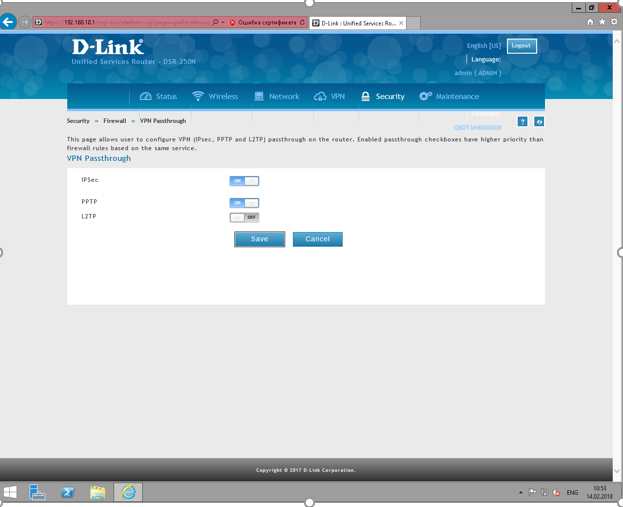Screen dimensions: 623x507
Task: Click the page refresh icon in address bar
Action: [x=302, y=22]
